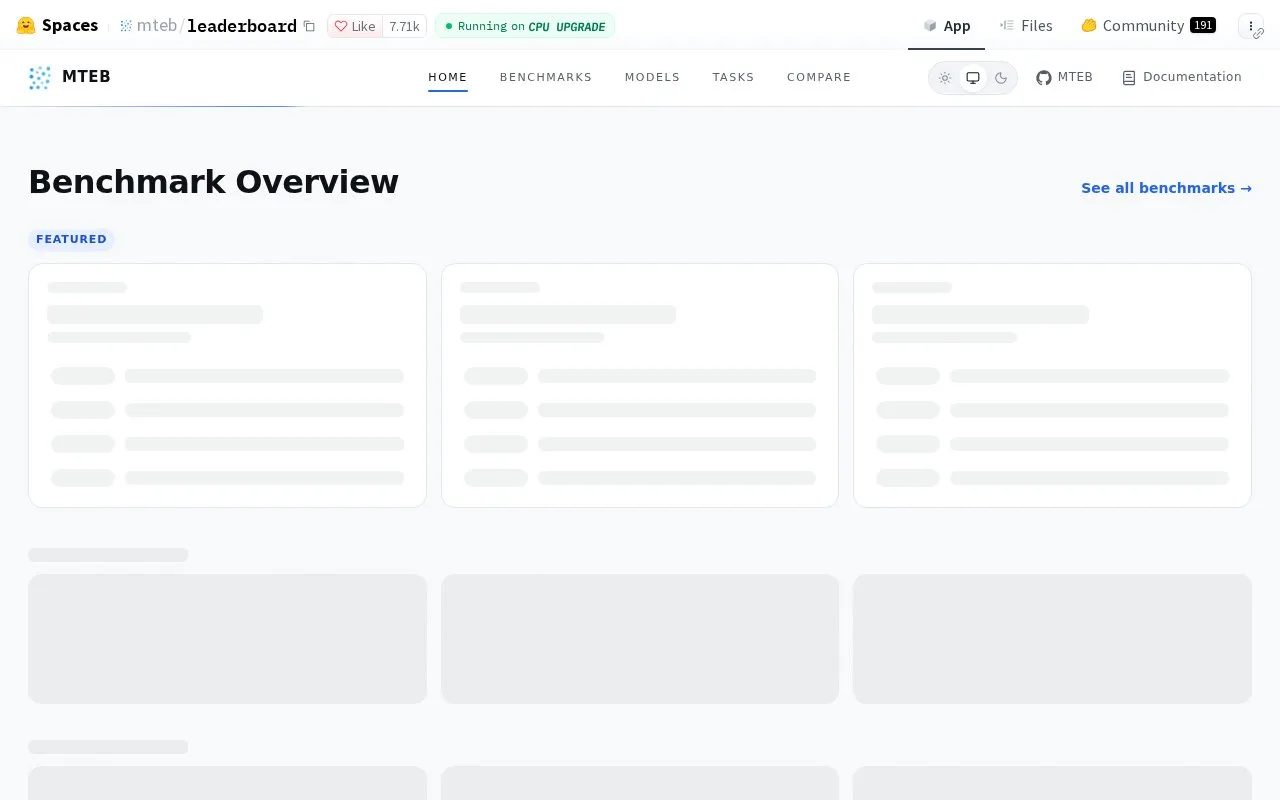The width and height of the screenshot is (1280, 800).
Task: Click the Hugging Face Spaces logo
Action: [57, 25]
